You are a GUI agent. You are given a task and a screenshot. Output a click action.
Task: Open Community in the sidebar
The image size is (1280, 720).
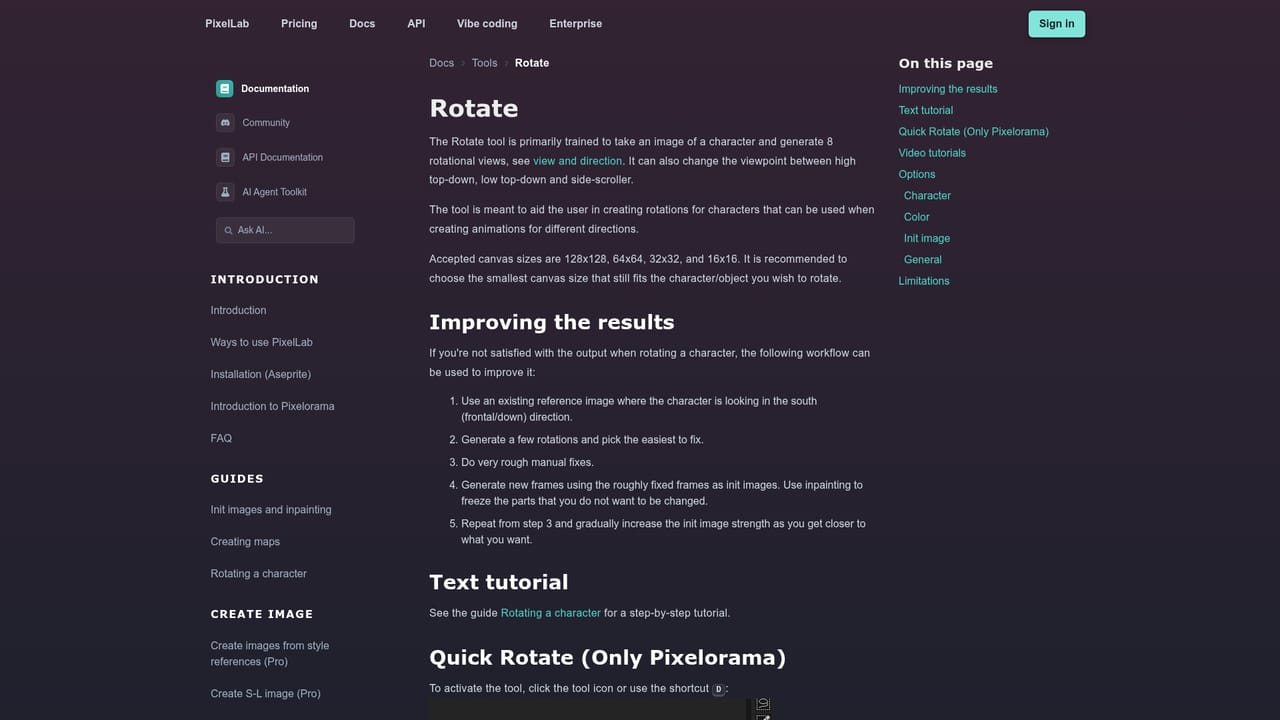pos(266,123)
